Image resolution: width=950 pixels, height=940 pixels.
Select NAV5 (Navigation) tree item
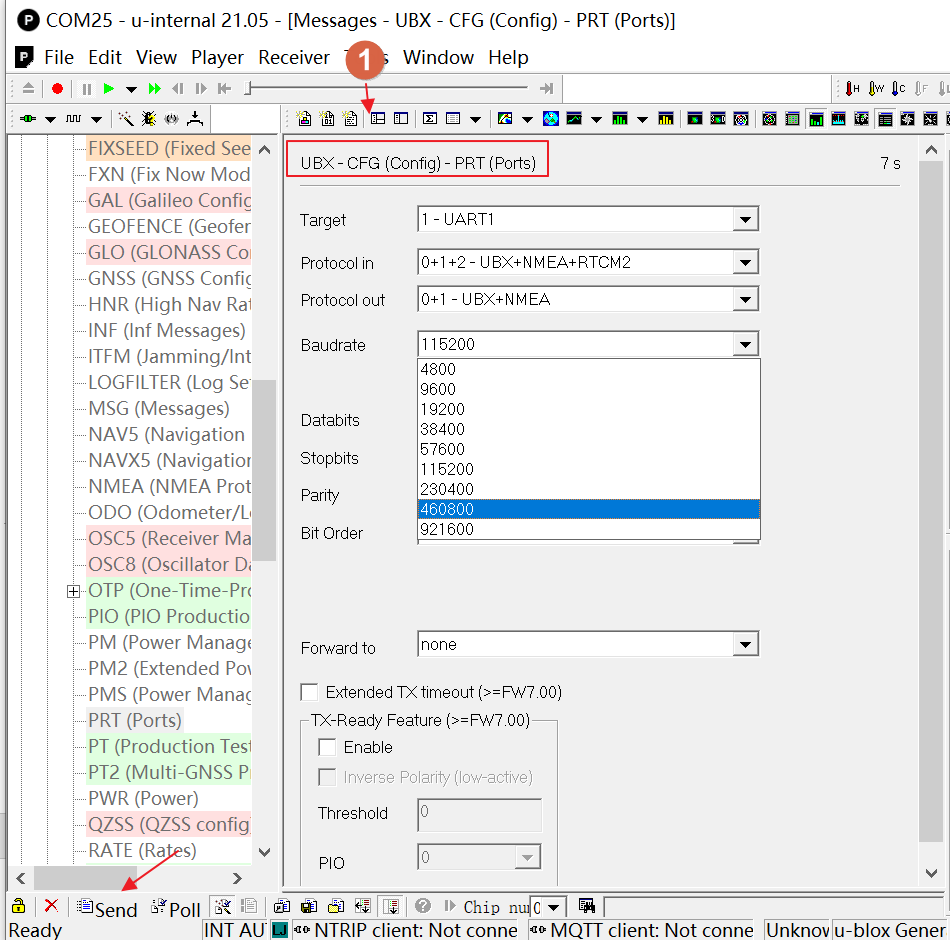pos(167,435)
